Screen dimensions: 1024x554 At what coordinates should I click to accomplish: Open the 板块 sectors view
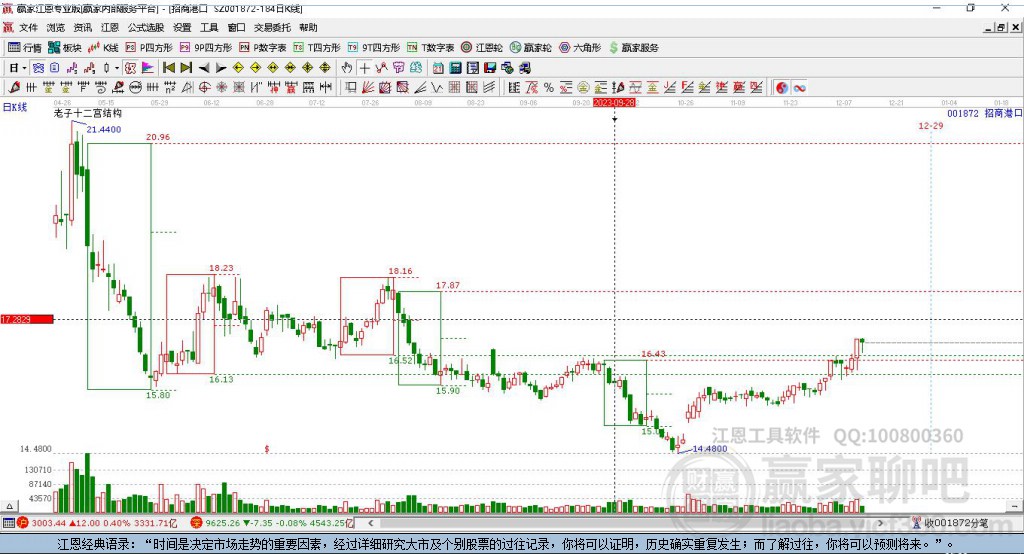[x=65, y=48]
